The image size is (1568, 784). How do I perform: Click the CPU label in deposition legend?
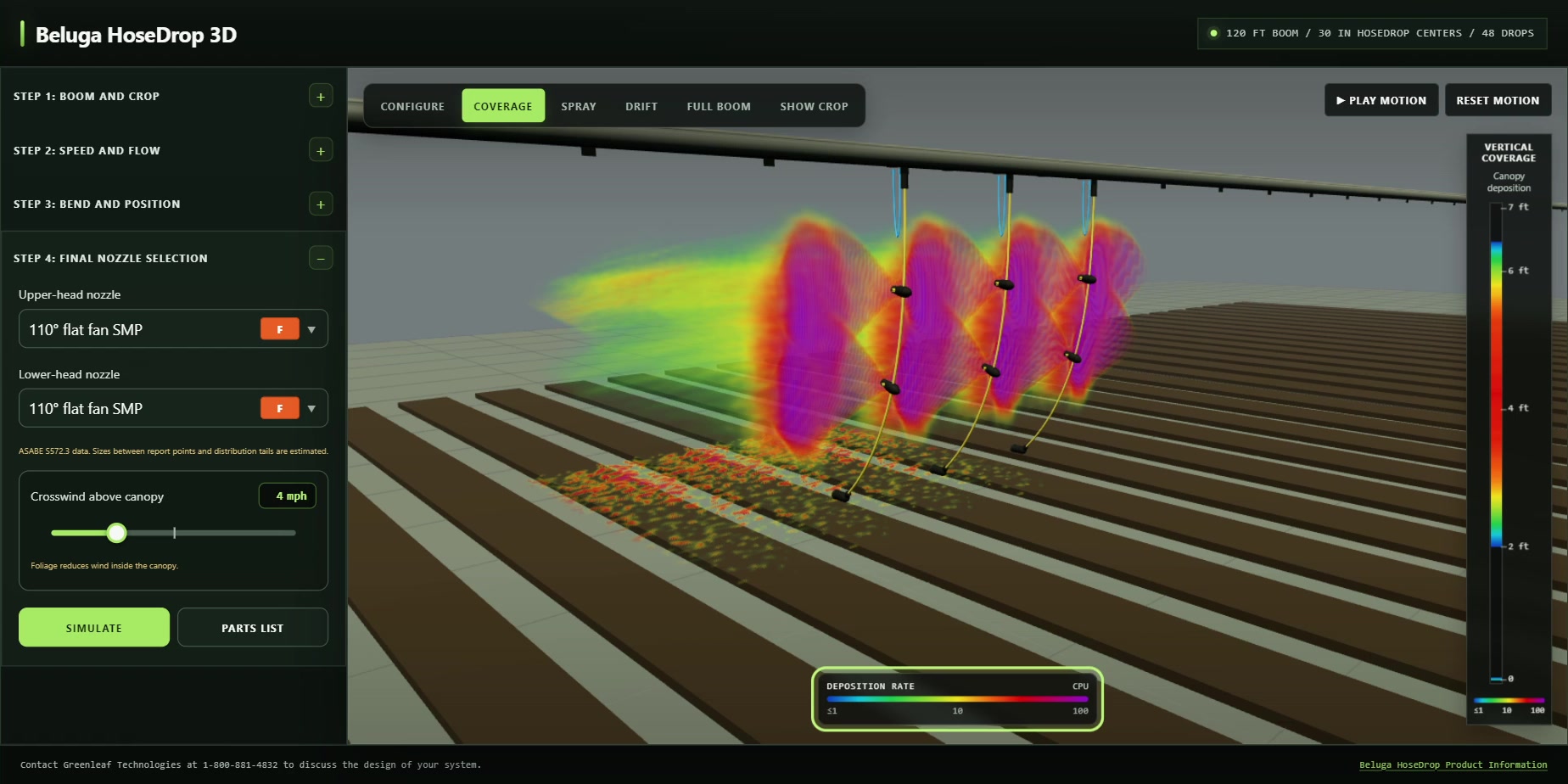point(1080,686)
